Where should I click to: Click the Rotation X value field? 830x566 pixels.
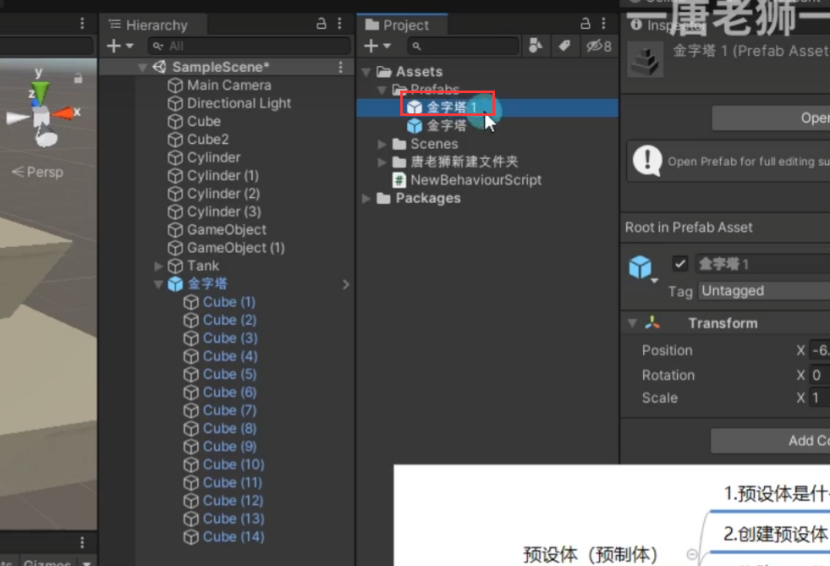[x=819, y=375]
